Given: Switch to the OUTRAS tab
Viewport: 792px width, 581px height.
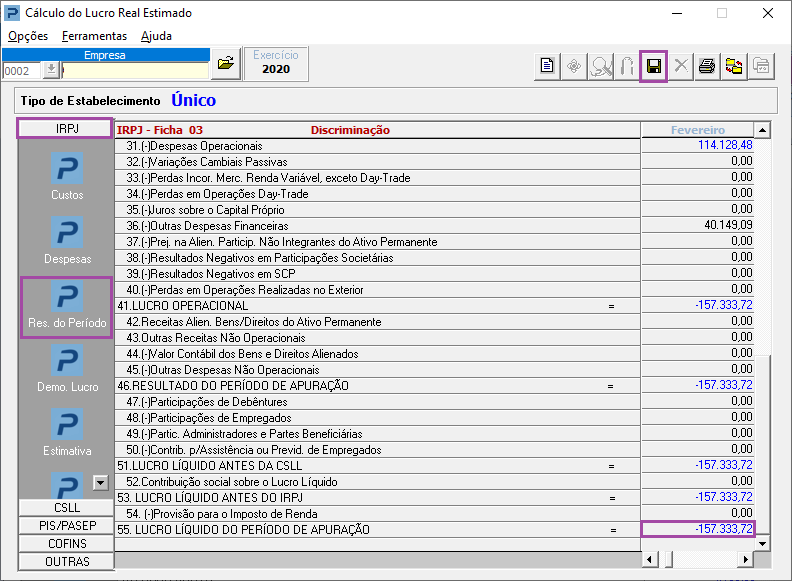Looking at the screenshot, I should (x=67, y=562).
